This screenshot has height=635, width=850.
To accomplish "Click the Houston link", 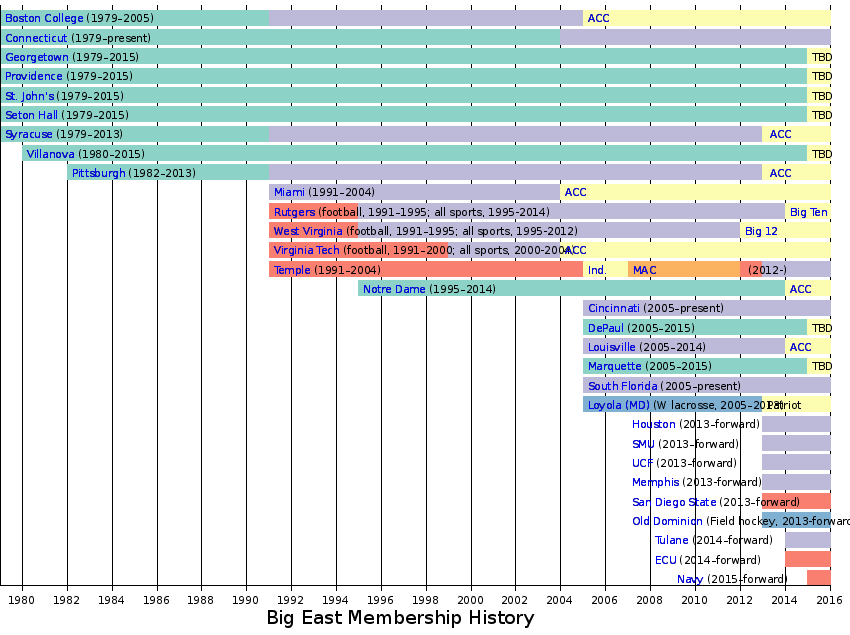I will [x=654, y=424].
